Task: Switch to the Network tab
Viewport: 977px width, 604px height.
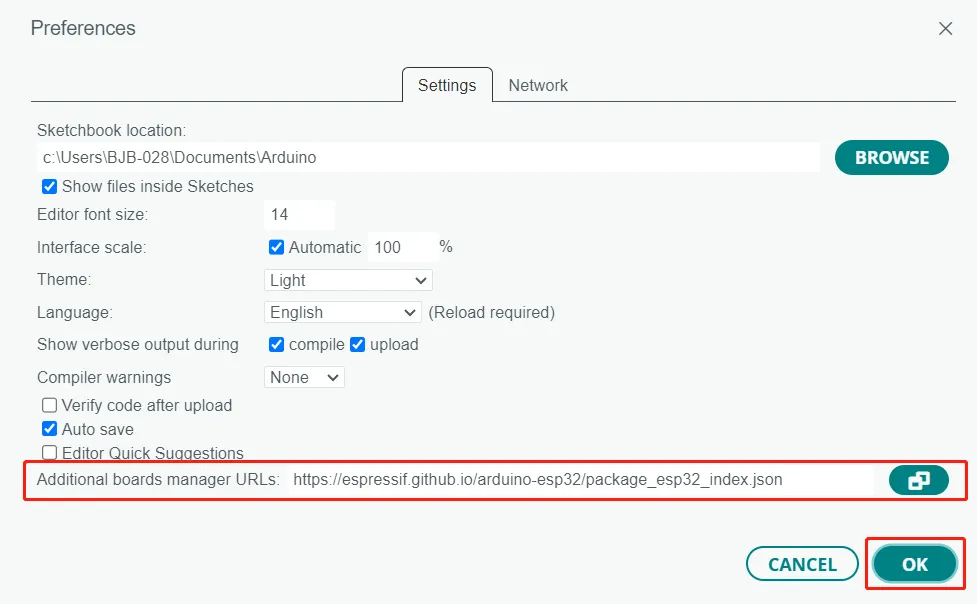Action: point(538,86)
